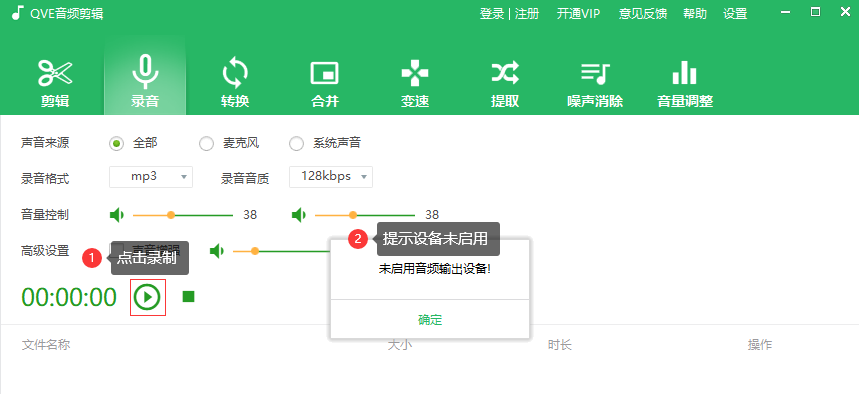The image size is (859, 394).
Task: Click the 高级设置 row speaker icon
Action: [x=217, y=251]
